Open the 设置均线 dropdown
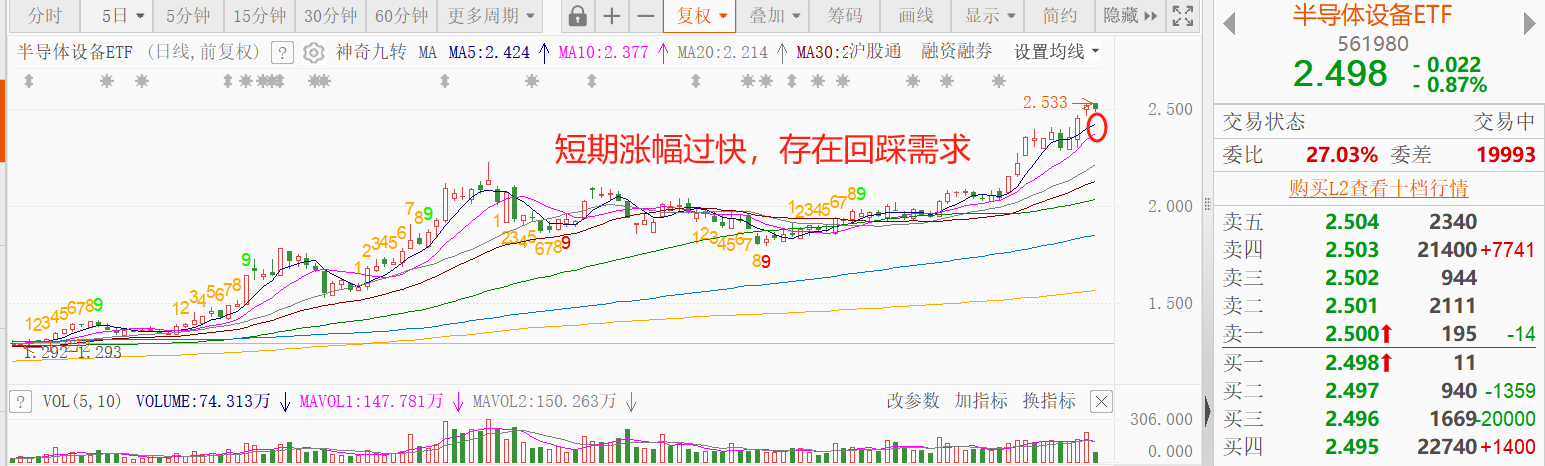 pyautogui.click(x=1056, y=52)
